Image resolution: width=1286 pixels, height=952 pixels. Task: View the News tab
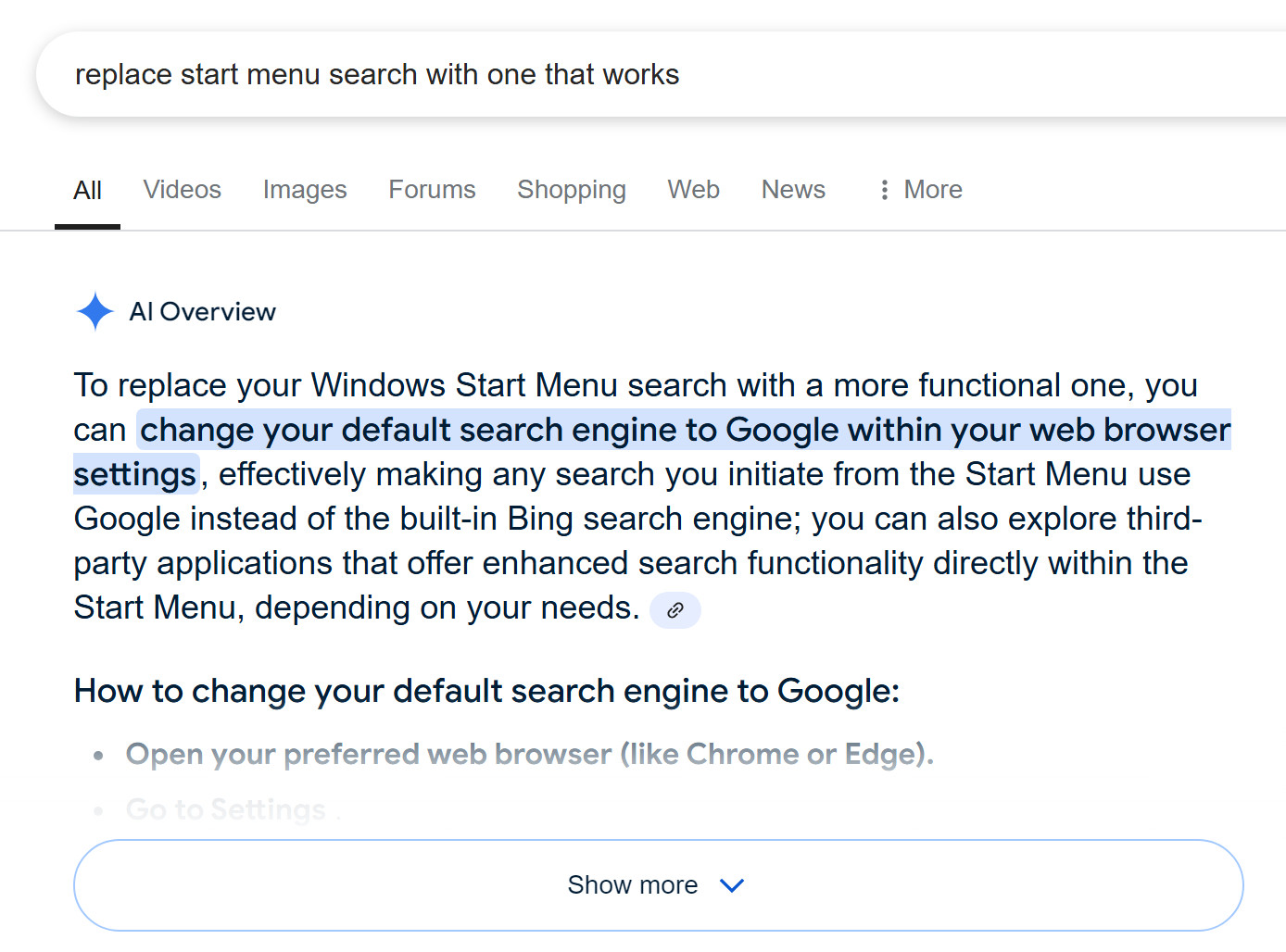(x=793, y=190)
